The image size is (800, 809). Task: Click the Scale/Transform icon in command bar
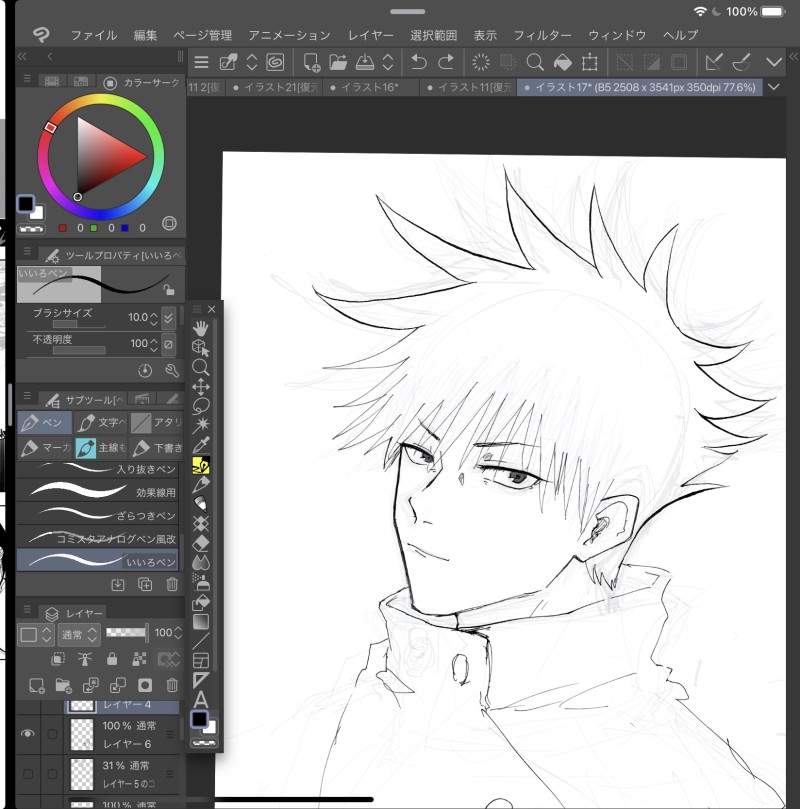(590, 62)
